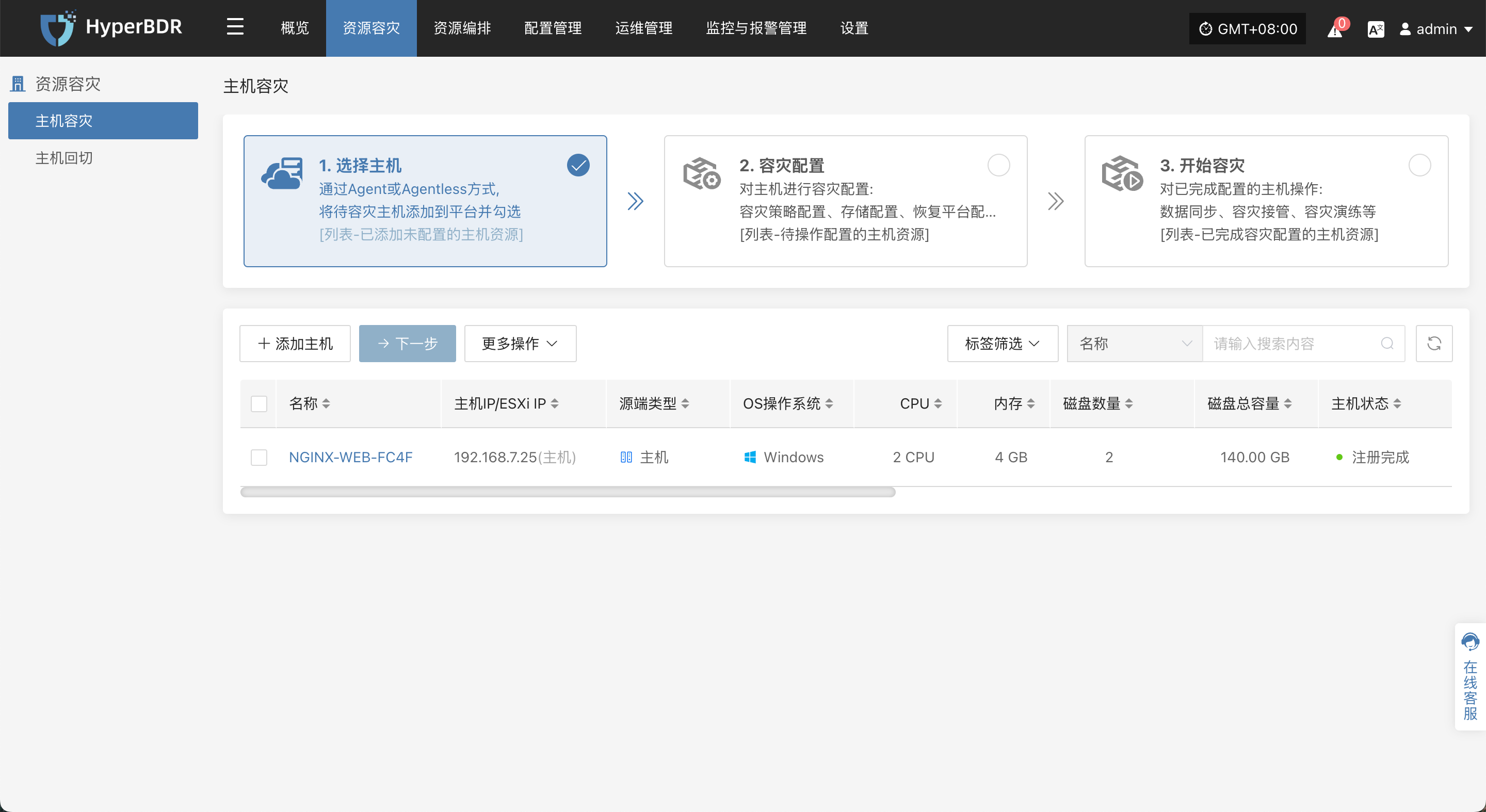Click the admin user avatar icon
Image resolution: width=1486 pixels, height=812 pixels.
pos(1404,29)
